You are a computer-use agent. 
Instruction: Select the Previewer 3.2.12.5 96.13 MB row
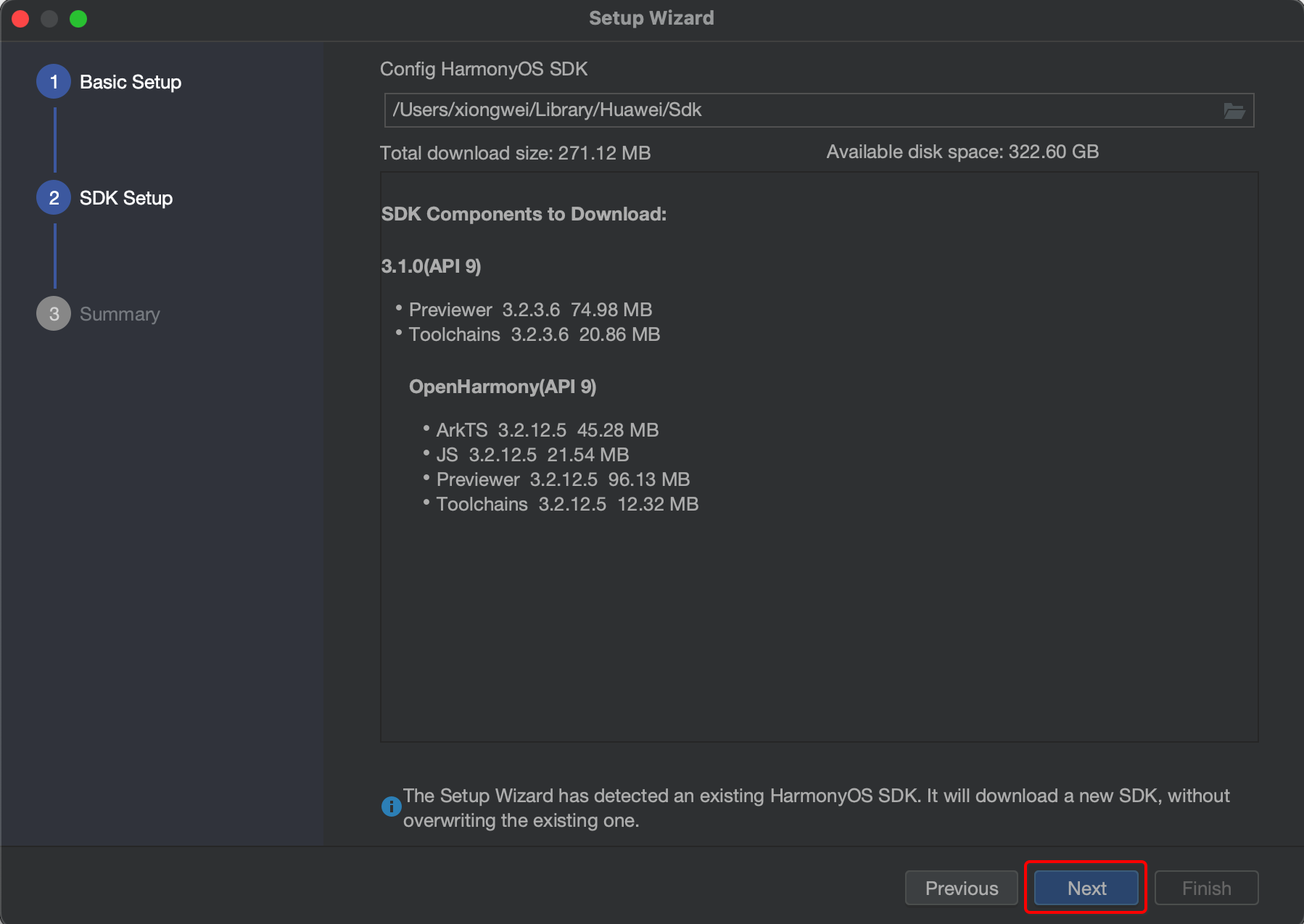563,479
